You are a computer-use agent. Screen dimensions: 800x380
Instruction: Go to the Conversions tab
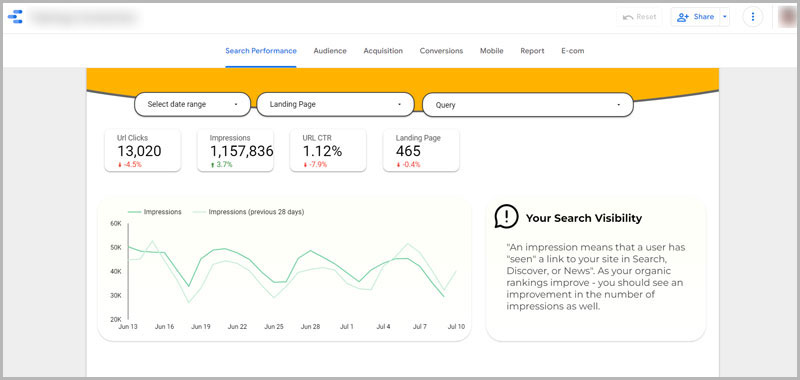tap(441, 51)
